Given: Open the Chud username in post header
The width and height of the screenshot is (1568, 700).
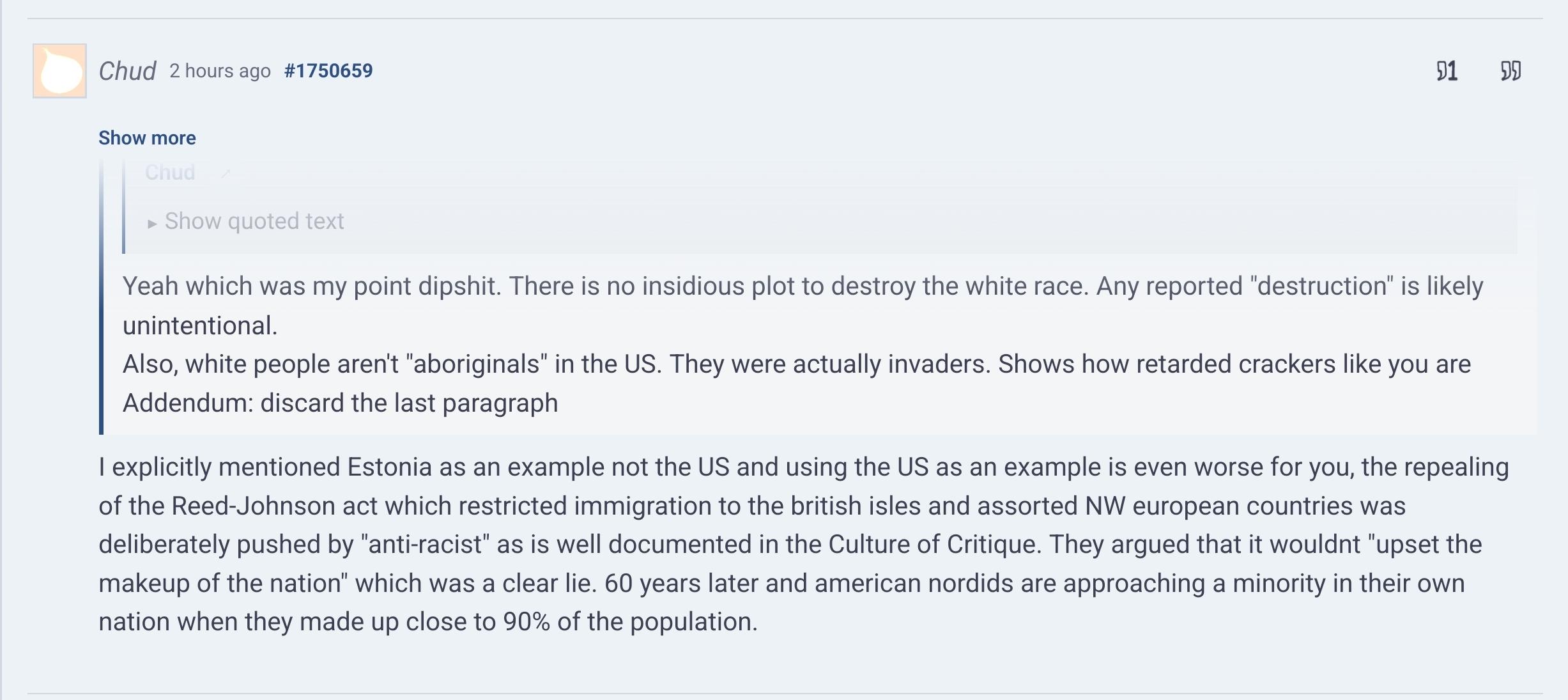Looking at the screenshot, I should click(x=127, y=71).
